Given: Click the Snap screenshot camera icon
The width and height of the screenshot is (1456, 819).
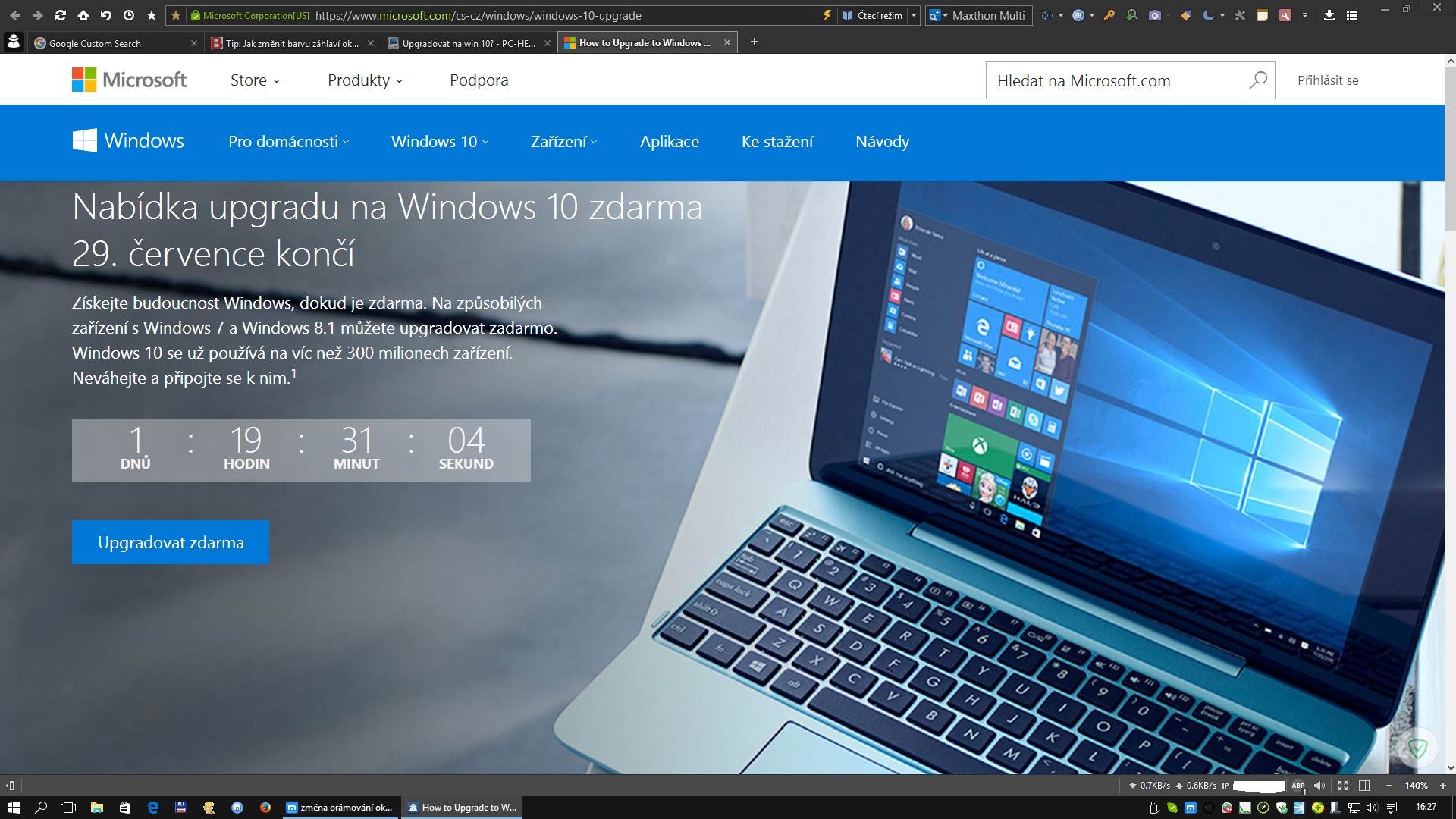Looking at the screenshot, I should (x=1154, y=15).
